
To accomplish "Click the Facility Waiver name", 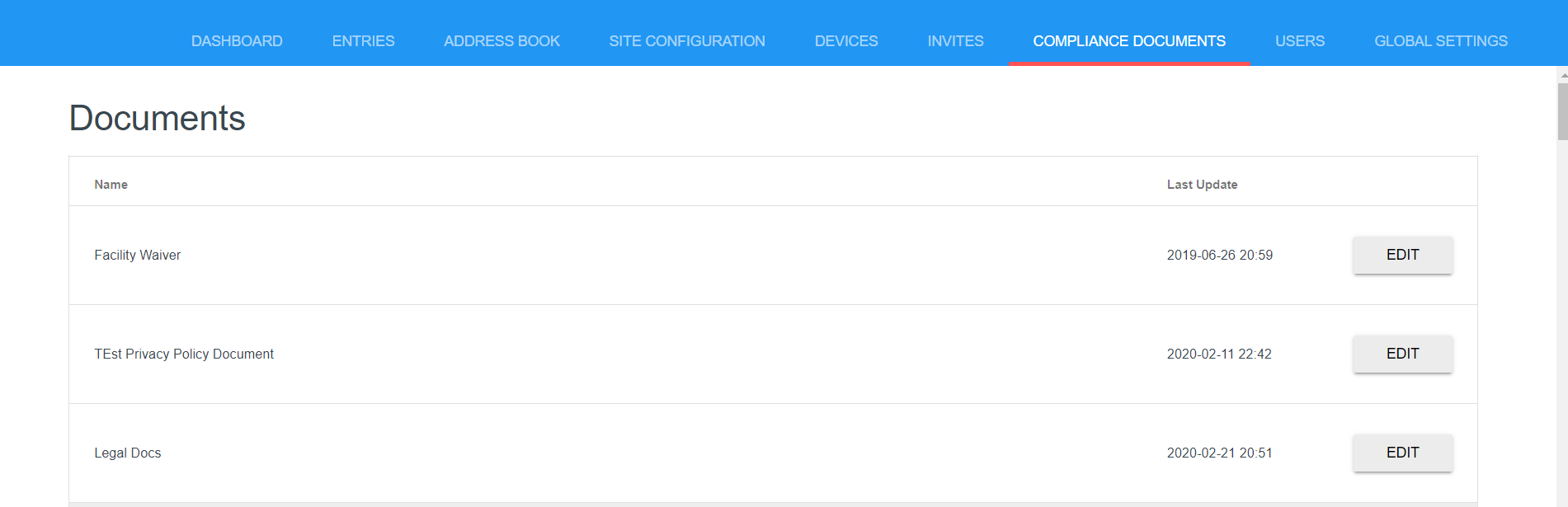I will [137, 256].
